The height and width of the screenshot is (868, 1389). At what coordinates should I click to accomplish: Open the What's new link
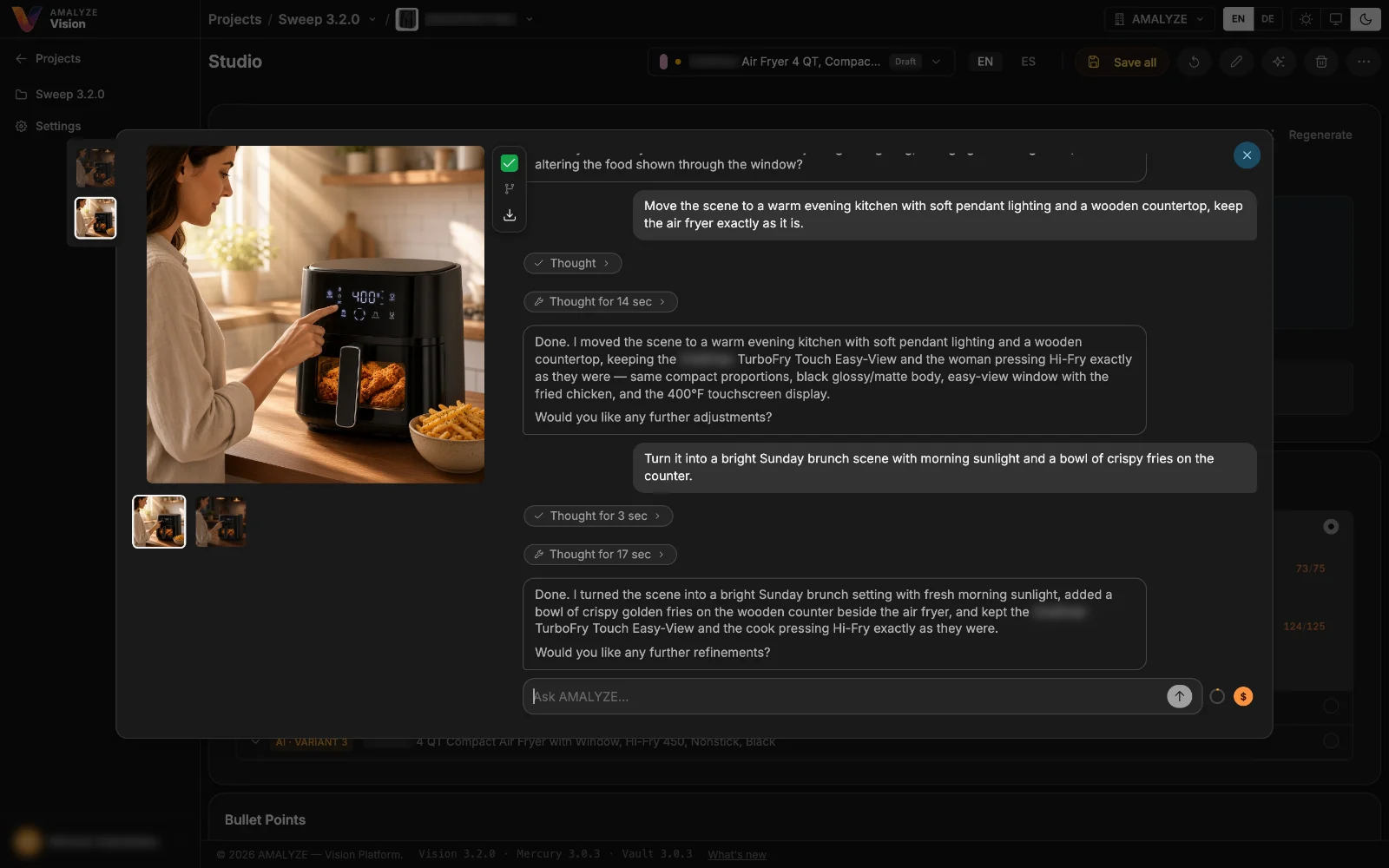pyautogui.click(x=737, y=855)
